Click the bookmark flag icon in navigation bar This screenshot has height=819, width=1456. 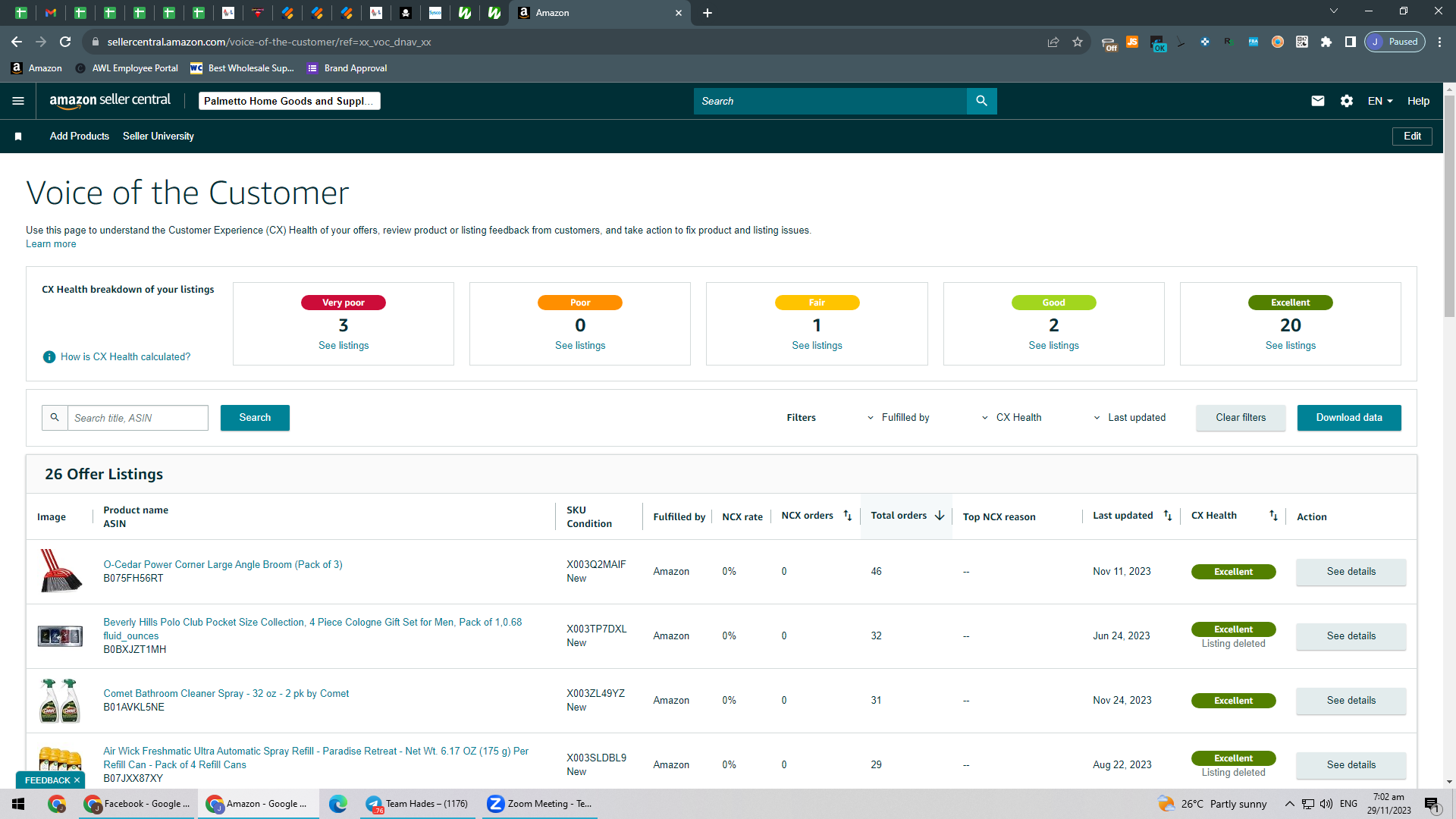pos(18,136)
